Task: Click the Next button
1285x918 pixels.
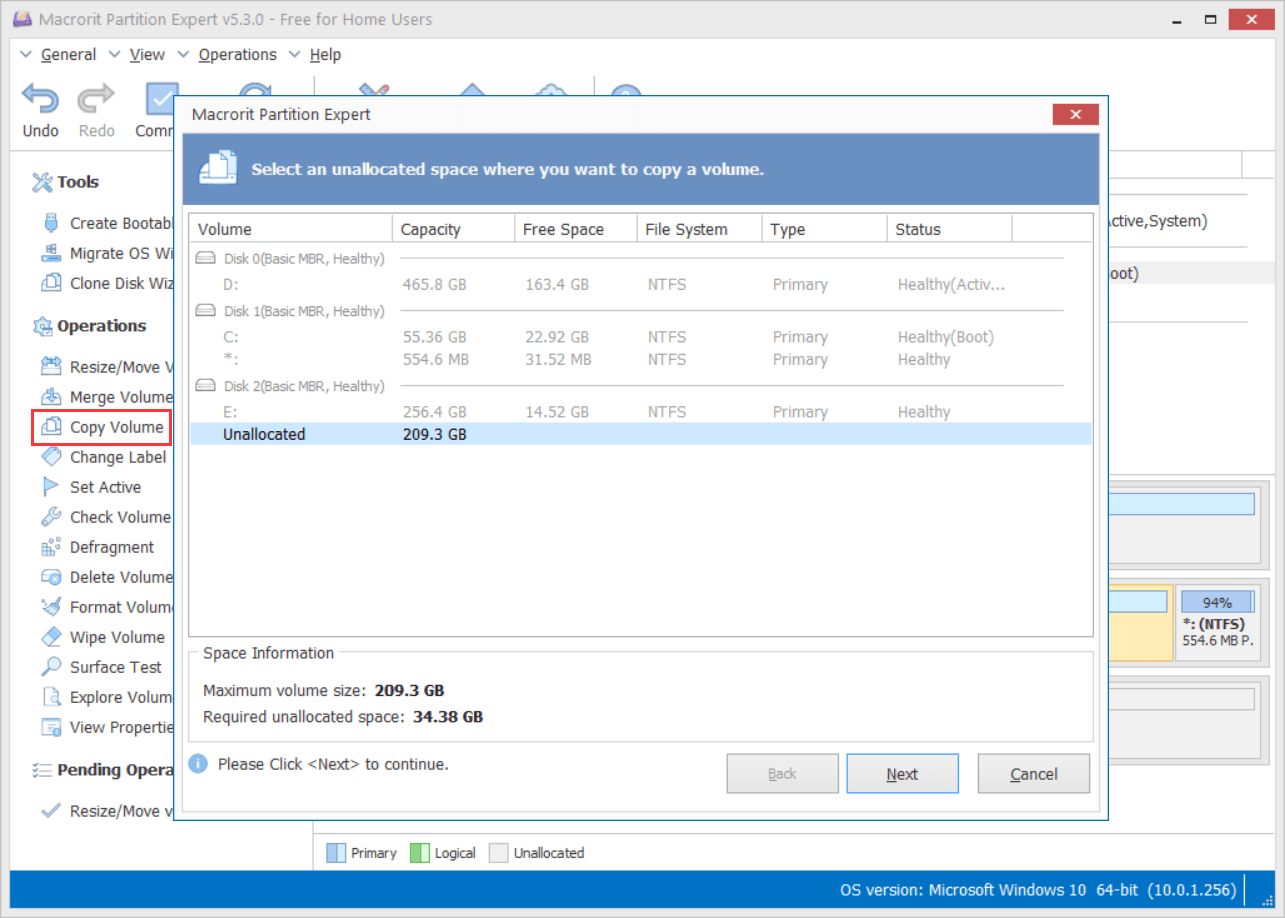Action: click(x=902, y=774)
